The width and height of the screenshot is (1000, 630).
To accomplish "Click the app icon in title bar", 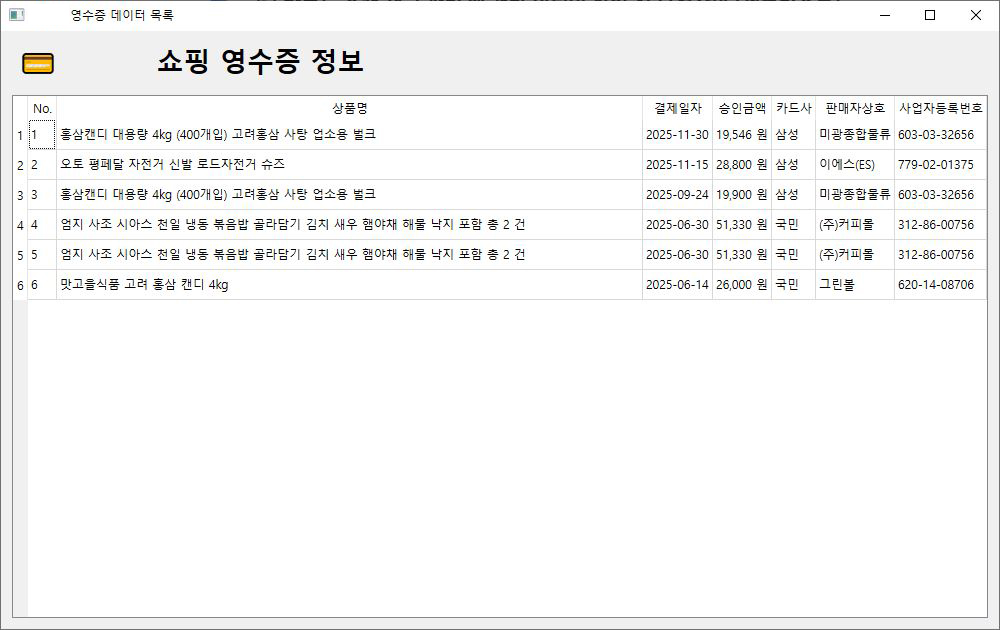I will click(x=16, y=15).
